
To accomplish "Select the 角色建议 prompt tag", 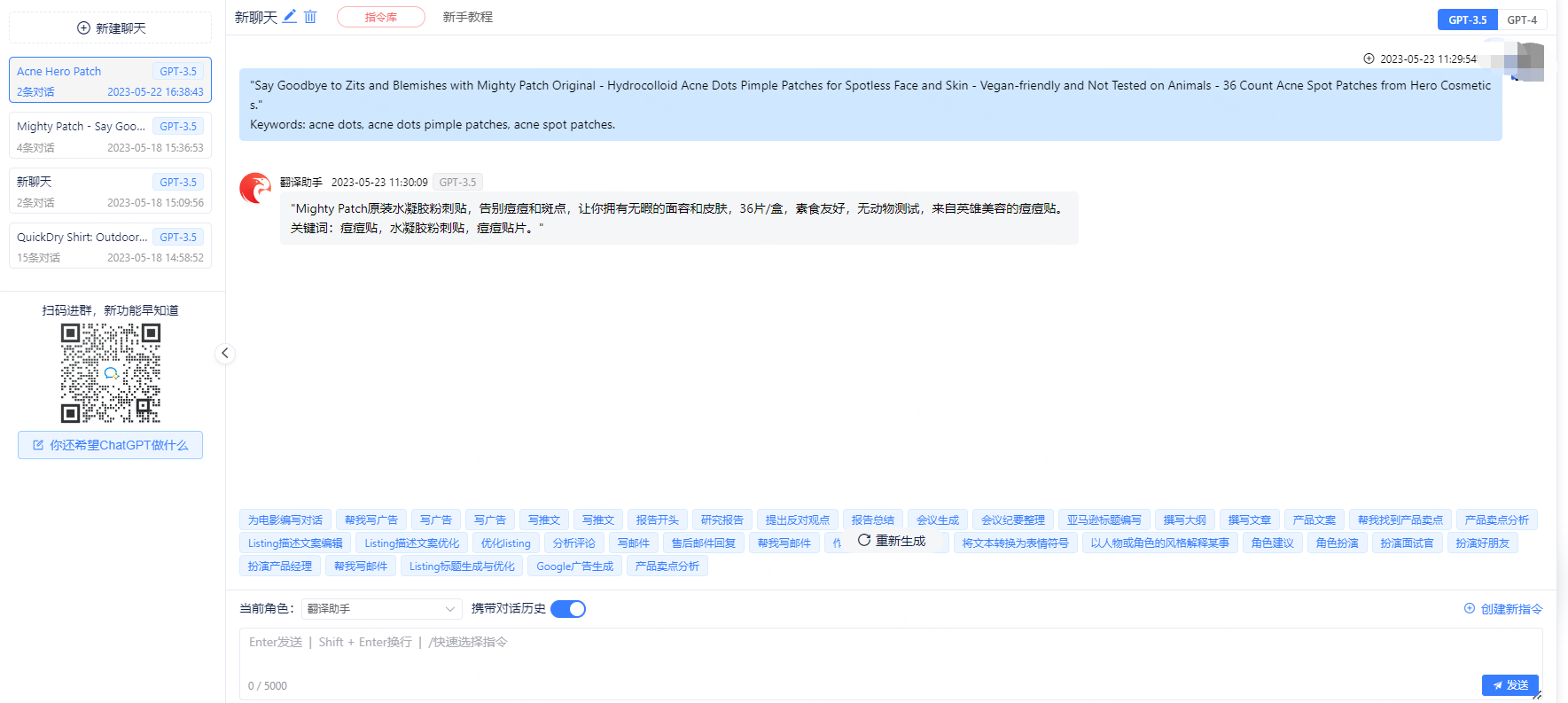I will 1273,543.
